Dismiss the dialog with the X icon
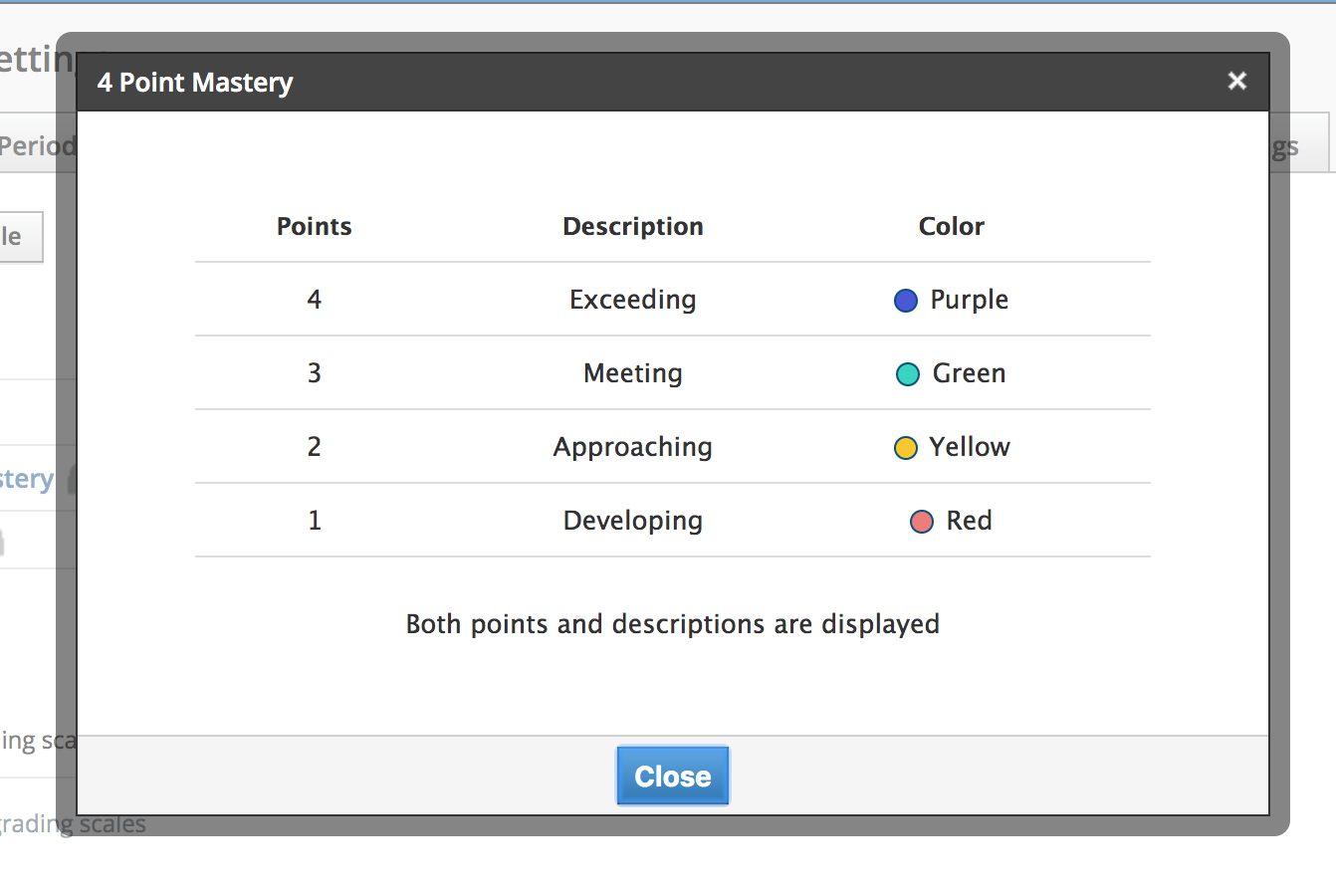This screenshot has width=1336, height=896. pyautogui.click(x=1236, y=81)
